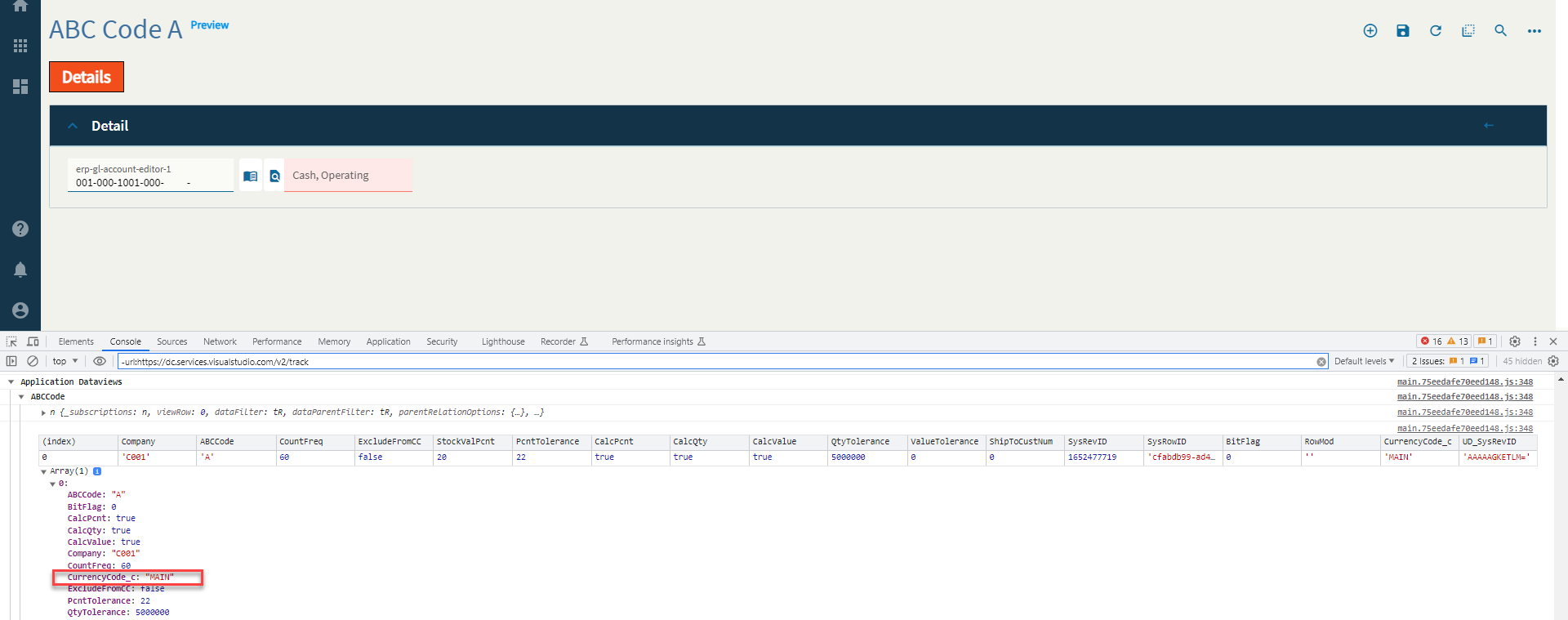Click the GL account search document icon
This screenshot has width=1568, height=620.
tap(274, 176)
